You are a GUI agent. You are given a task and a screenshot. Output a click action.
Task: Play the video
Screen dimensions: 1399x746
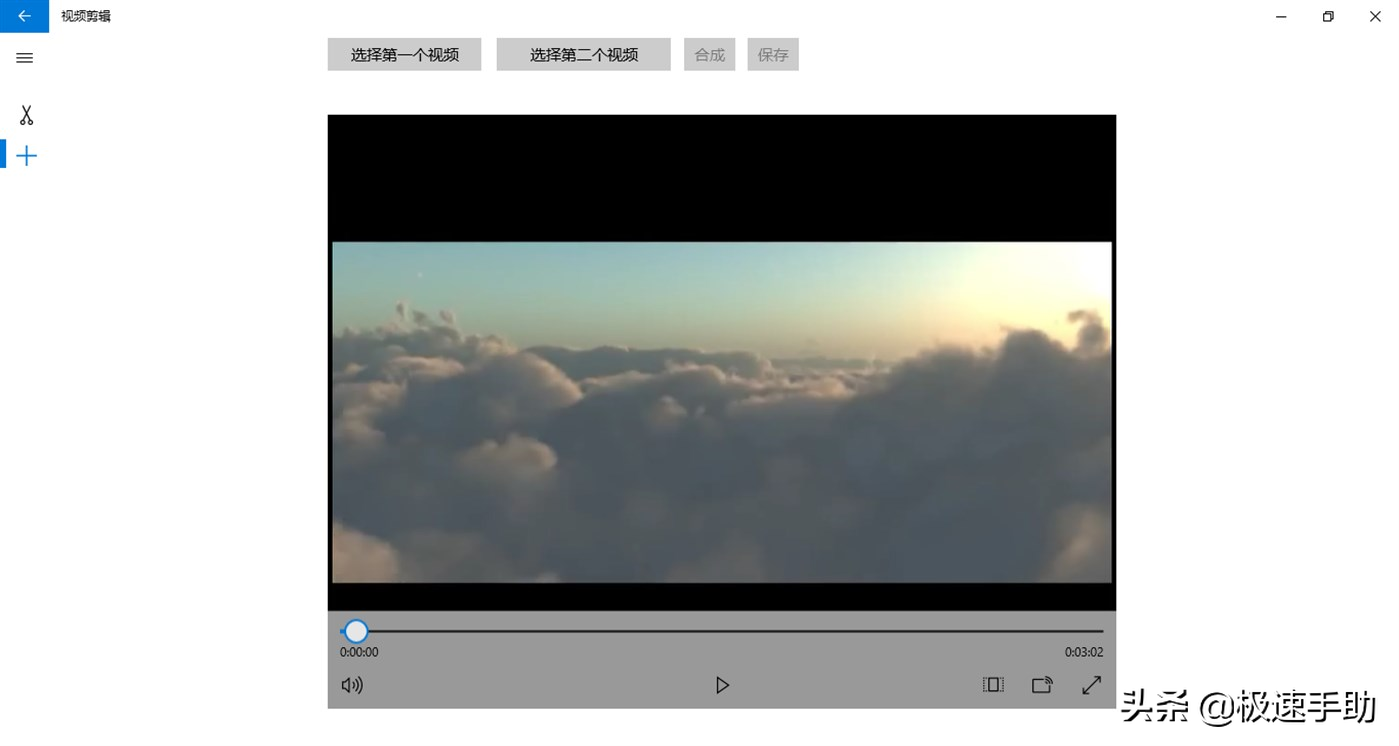tap(722, 685)
